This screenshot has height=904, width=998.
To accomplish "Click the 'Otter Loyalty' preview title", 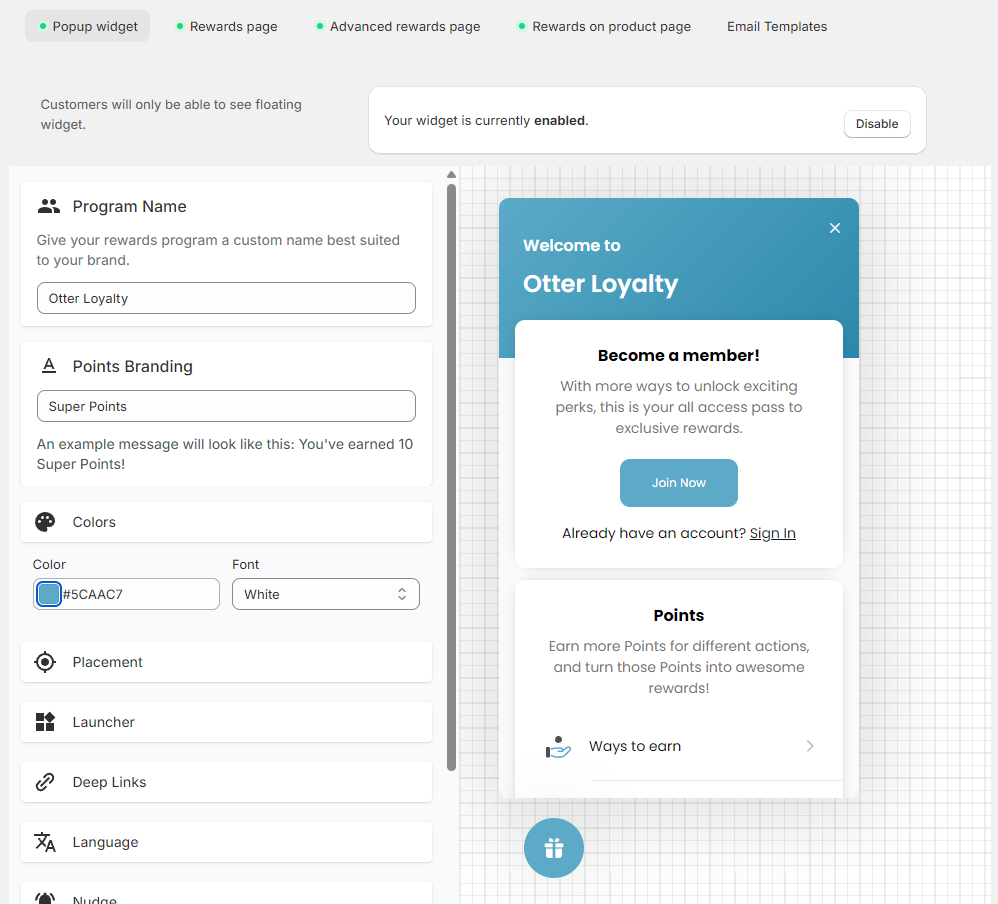I will [x=600, y=284].
